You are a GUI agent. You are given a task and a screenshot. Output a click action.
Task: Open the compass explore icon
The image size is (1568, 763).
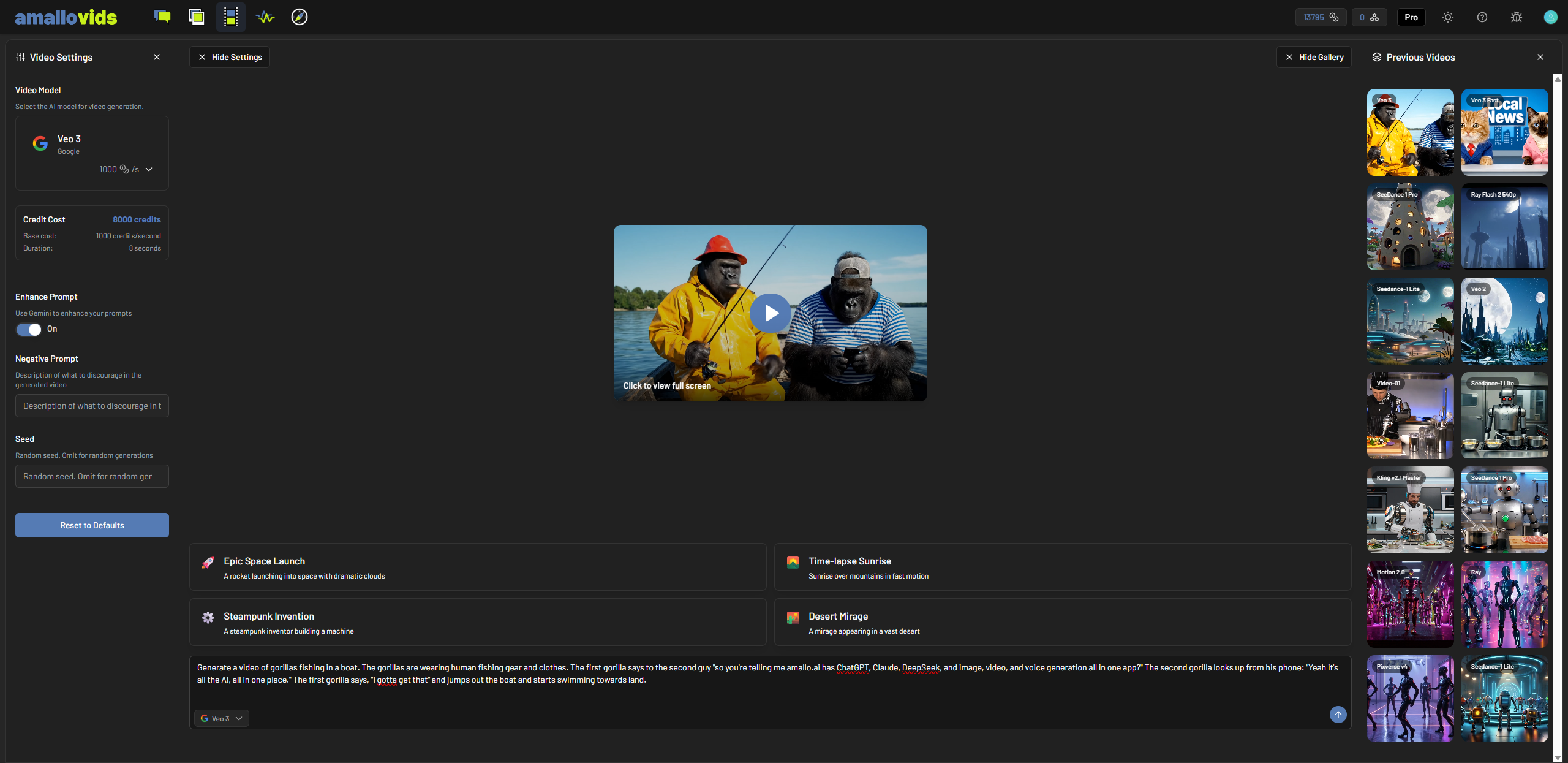(300, 17)
